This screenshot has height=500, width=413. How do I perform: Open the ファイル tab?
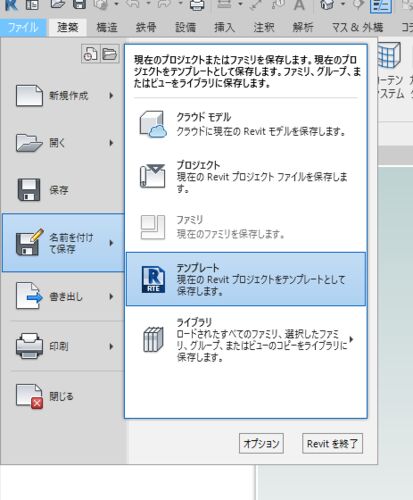(x=23, y=27)
